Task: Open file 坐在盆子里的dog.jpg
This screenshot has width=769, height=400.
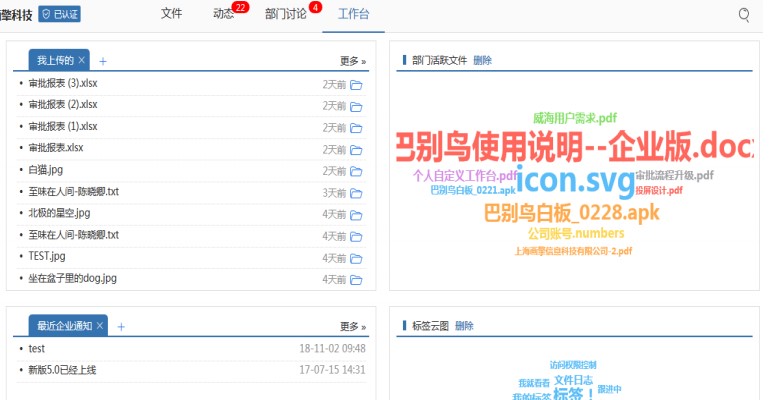Action: 73,278
